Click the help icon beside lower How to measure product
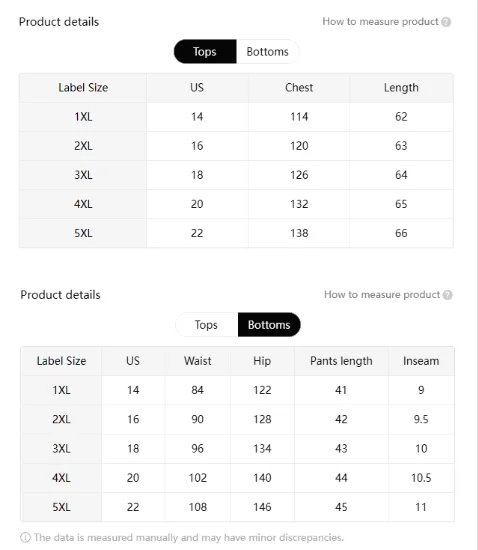This screenshot has height=550, width=478. [x=447, y=295]
